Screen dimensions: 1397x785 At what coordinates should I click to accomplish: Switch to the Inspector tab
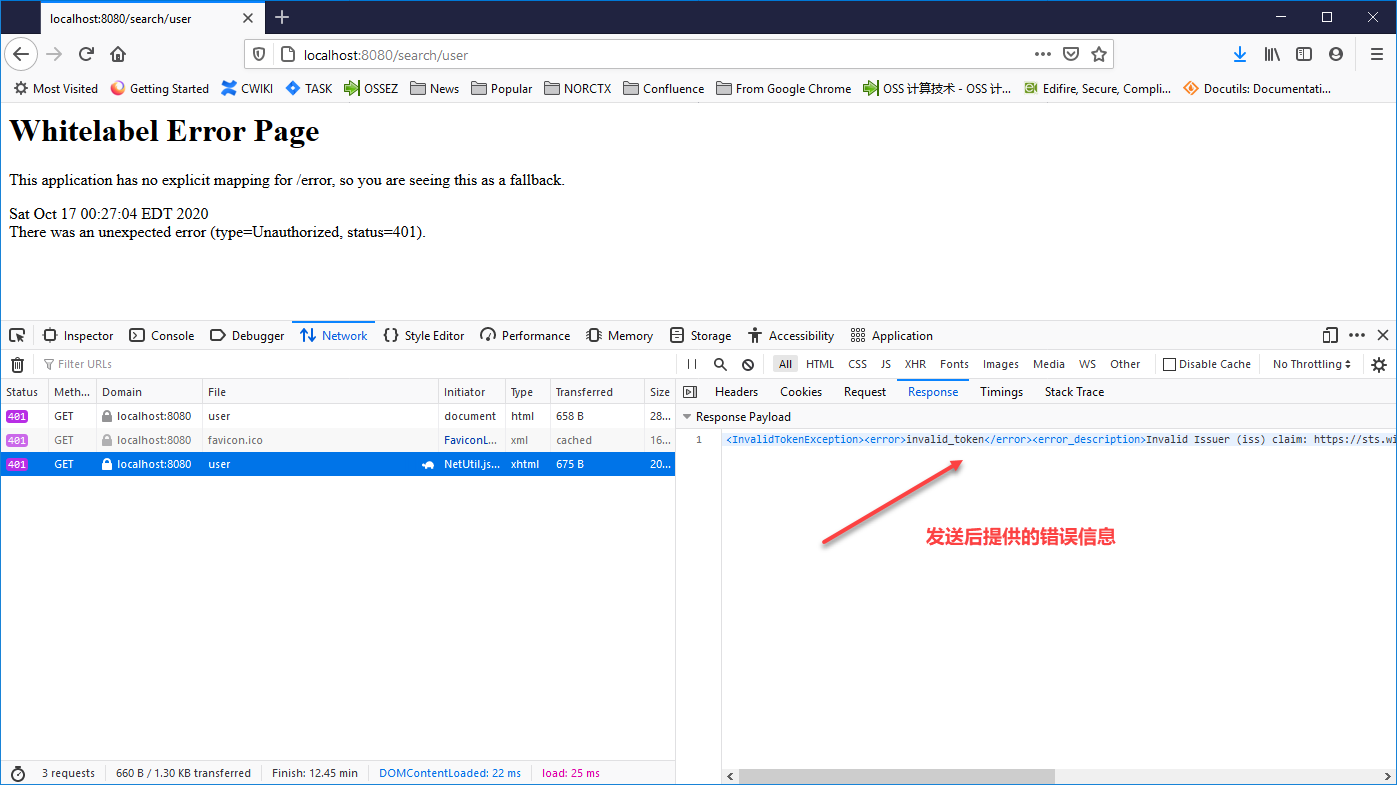78,335
